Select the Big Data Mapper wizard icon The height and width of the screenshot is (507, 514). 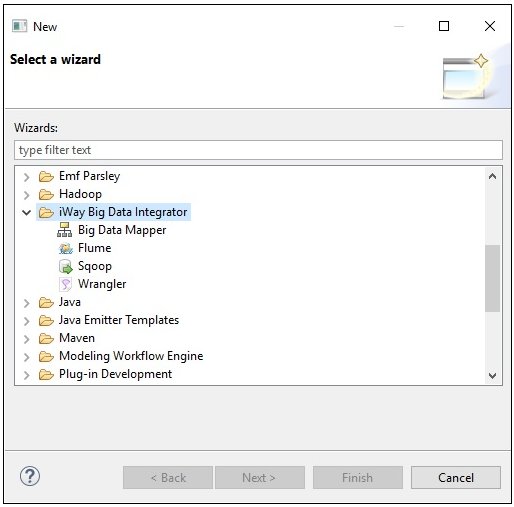pyautogui.click(x=64, y=230)
